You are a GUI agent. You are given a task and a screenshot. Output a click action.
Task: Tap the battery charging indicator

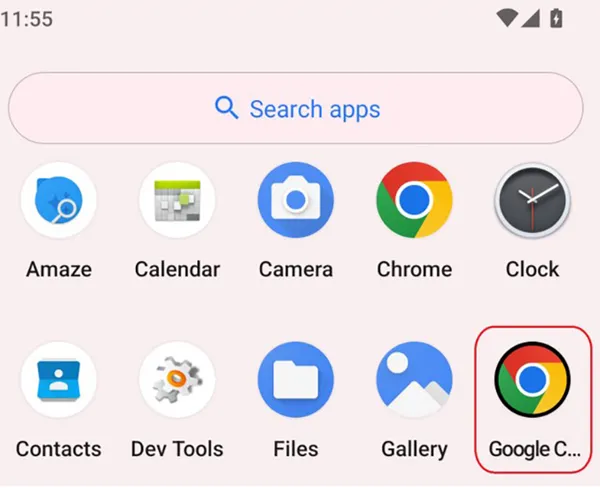(556, 18)
